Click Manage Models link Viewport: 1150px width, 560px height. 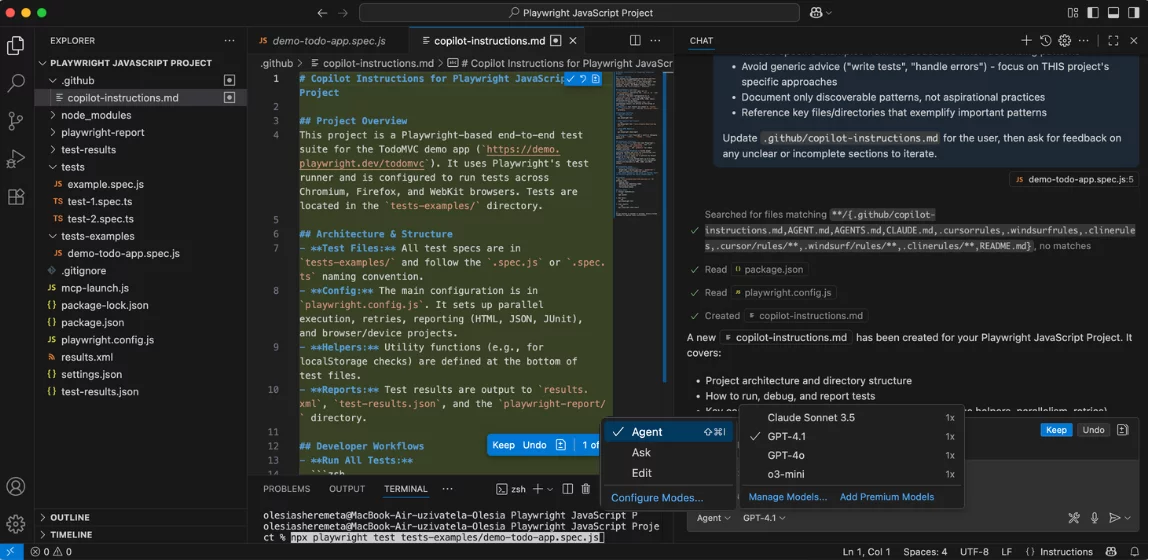(787, 497)
